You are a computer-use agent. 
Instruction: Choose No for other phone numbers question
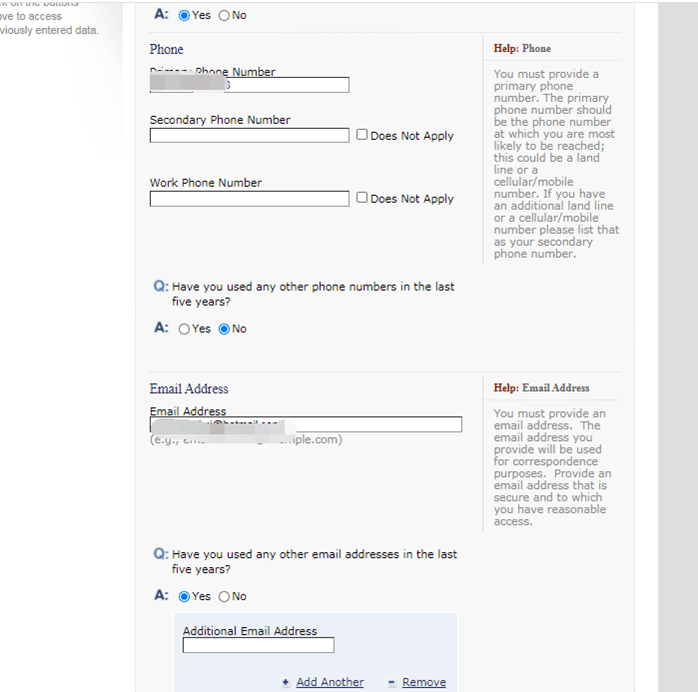[224, 329]
